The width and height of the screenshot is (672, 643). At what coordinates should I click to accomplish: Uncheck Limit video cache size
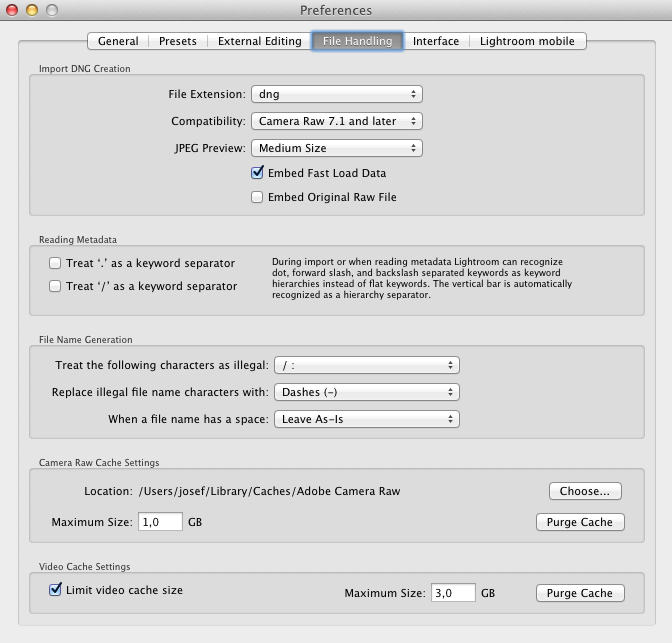point(56,590)
